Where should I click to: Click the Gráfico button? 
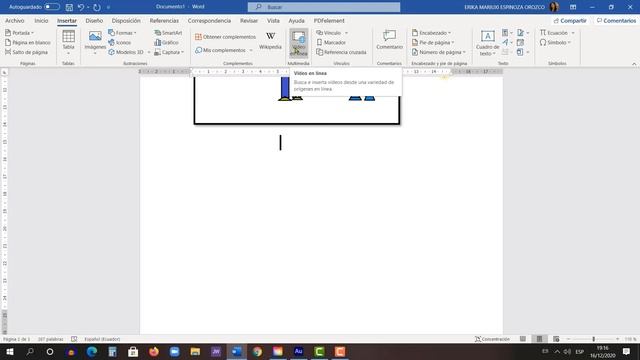coord(167,42)
